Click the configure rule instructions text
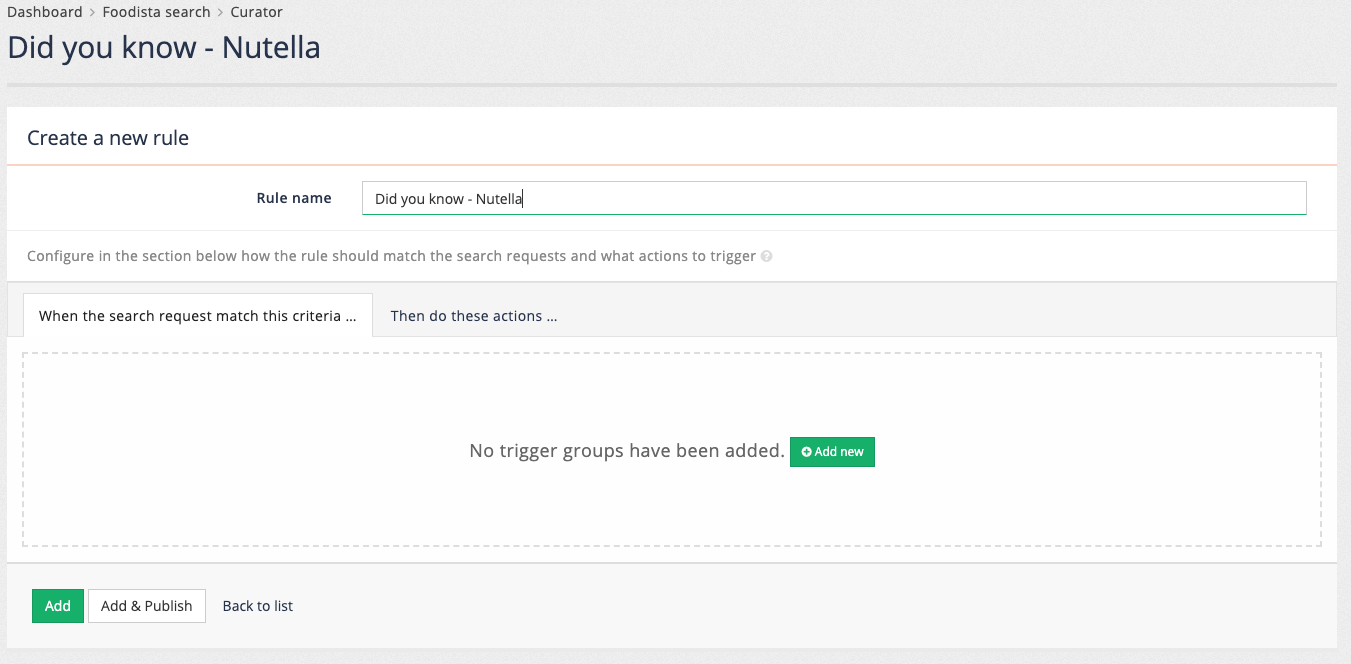 point(390,256)
